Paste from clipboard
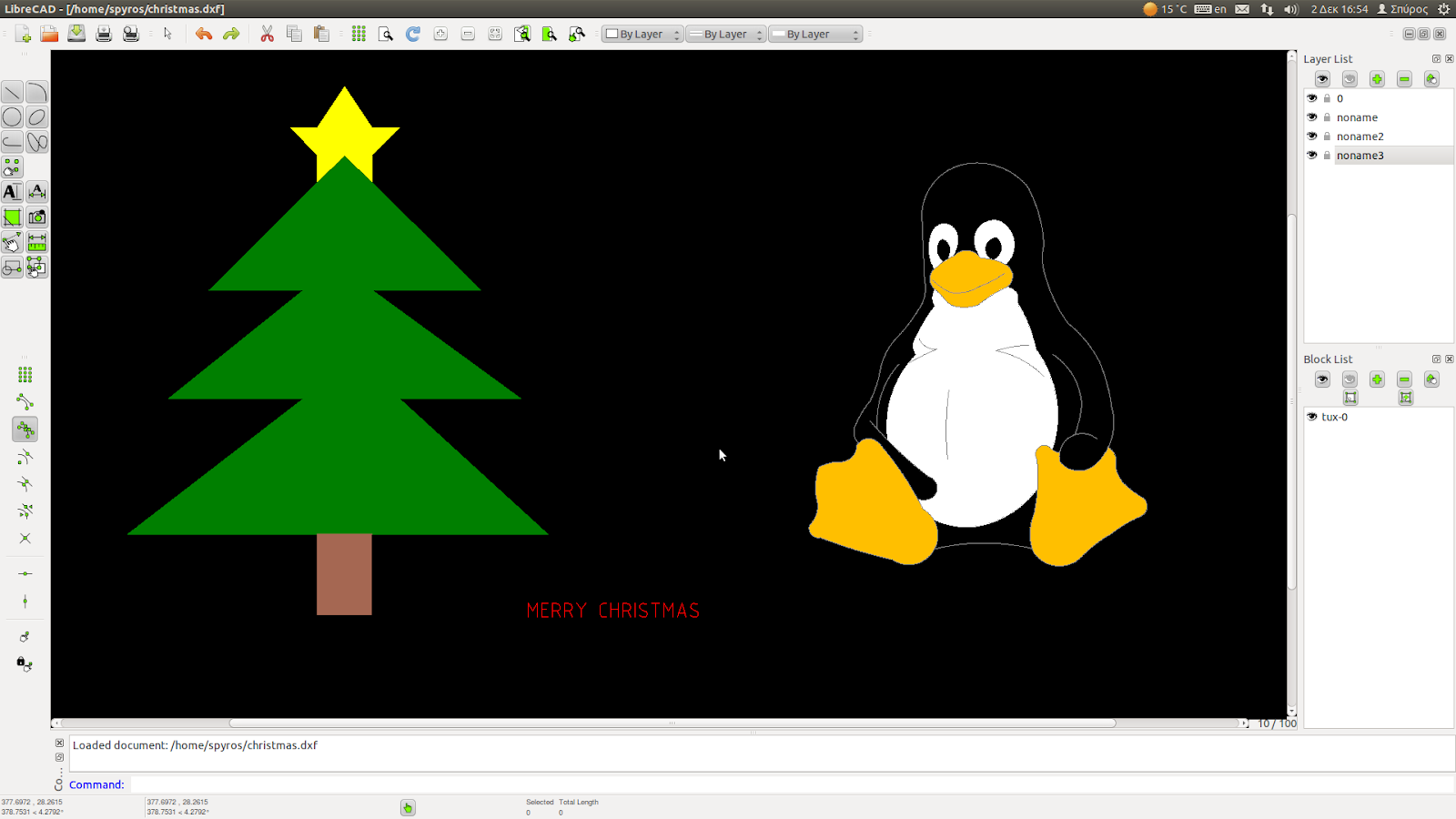 pyautogui.click(x=321, y=34)
